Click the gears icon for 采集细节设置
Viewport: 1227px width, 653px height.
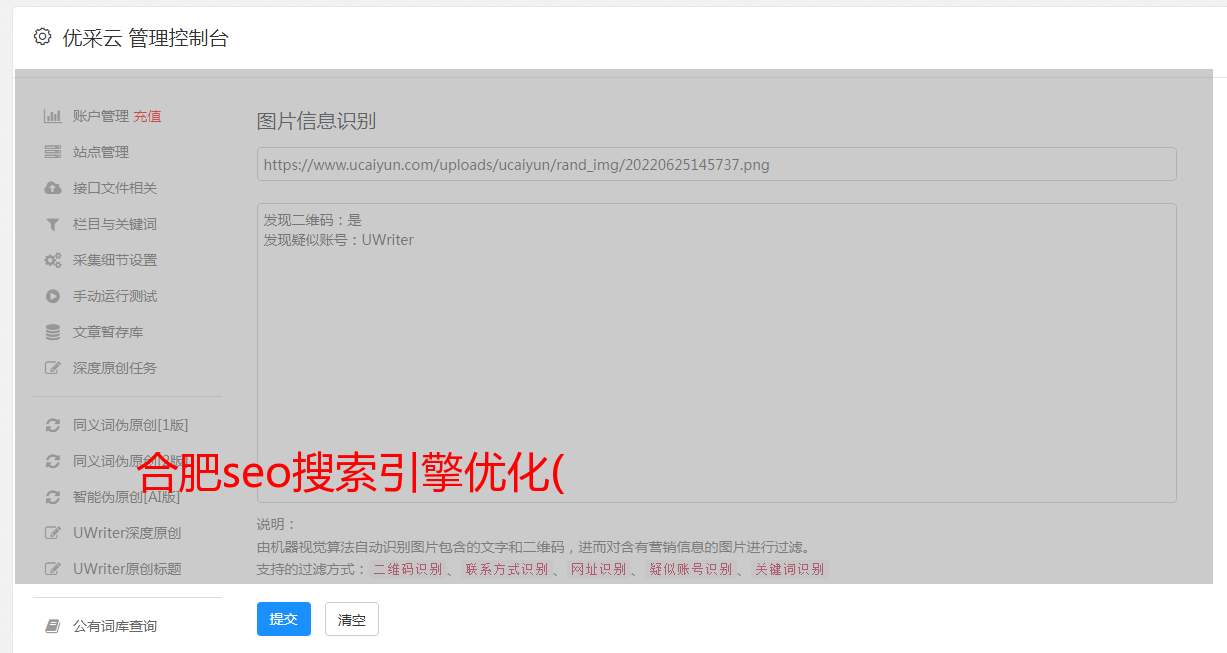click(x=52, y=260)
